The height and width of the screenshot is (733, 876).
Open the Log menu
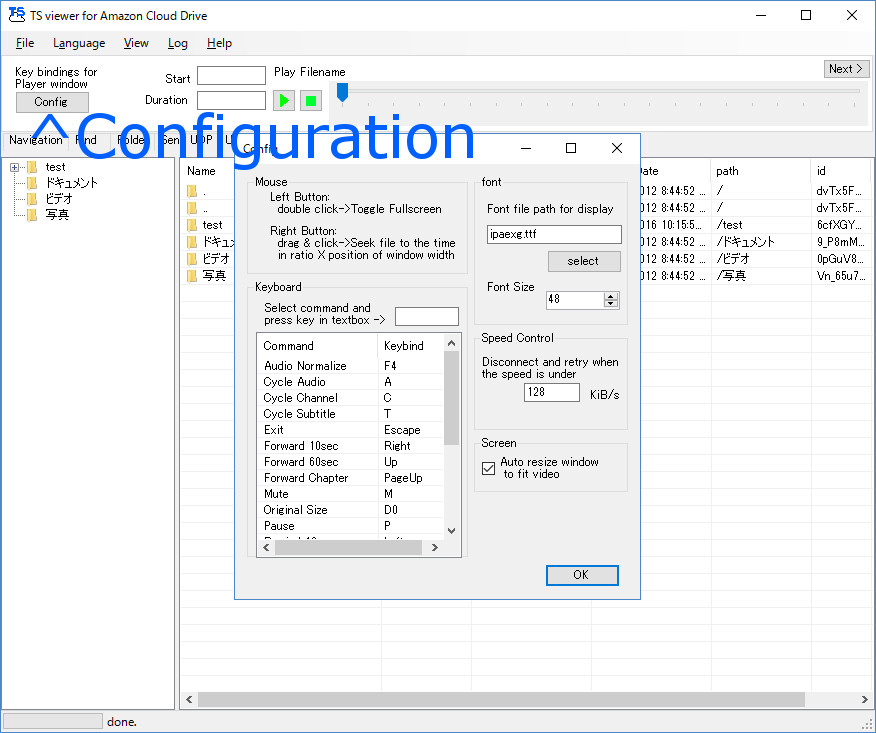(177, 43)
